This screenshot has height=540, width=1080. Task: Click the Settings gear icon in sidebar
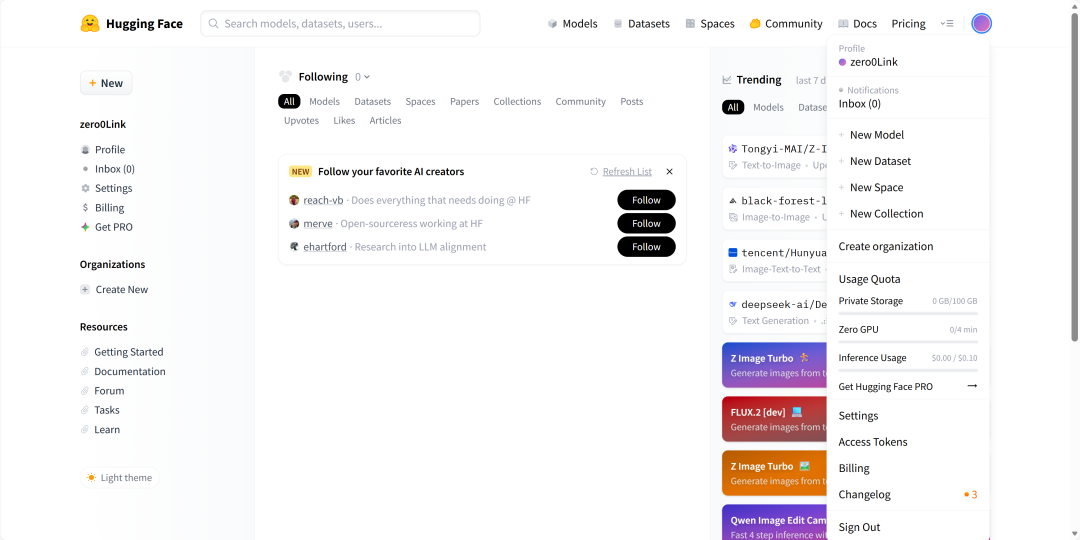pos(86,188)
